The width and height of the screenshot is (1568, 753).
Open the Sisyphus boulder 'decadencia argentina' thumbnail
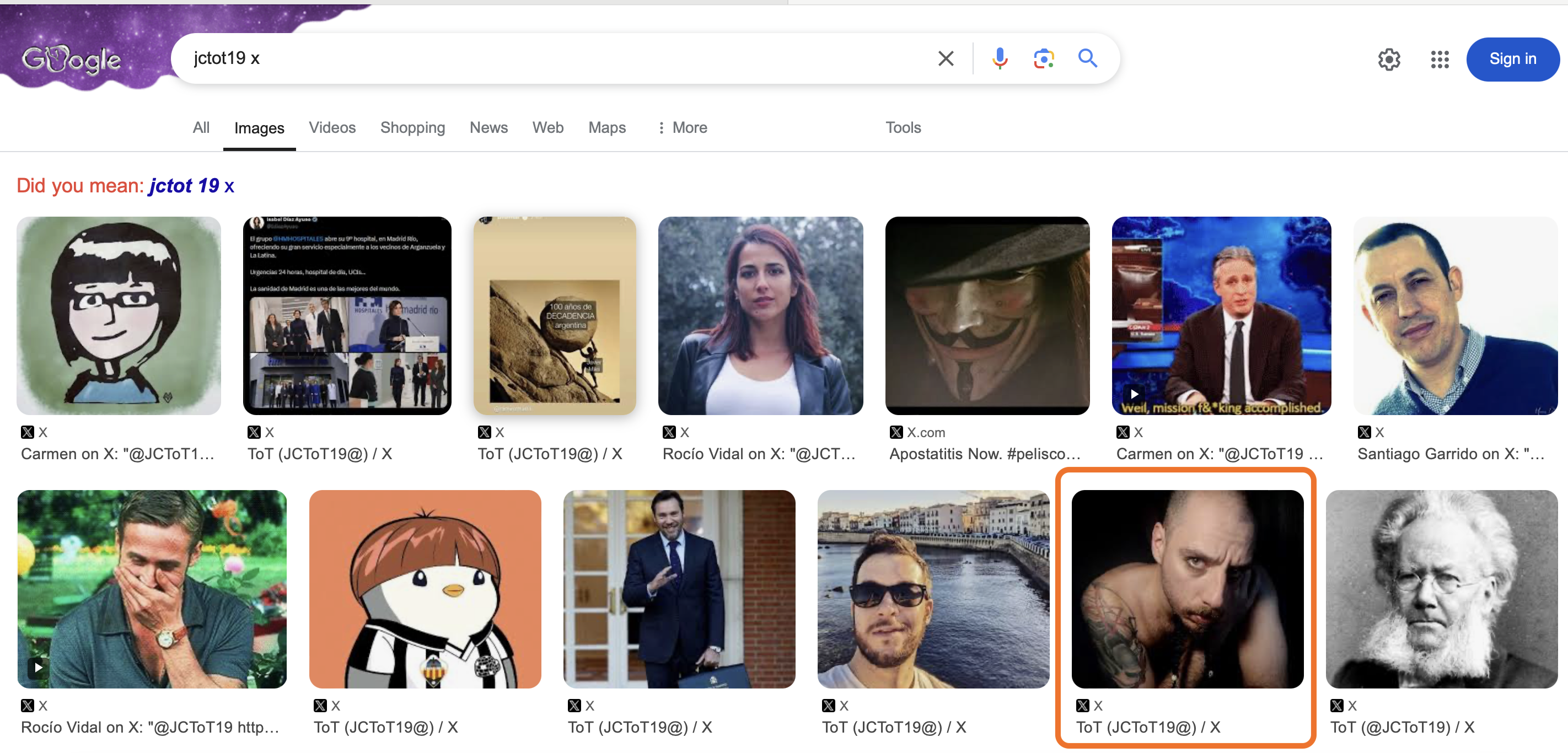[555, 316]
